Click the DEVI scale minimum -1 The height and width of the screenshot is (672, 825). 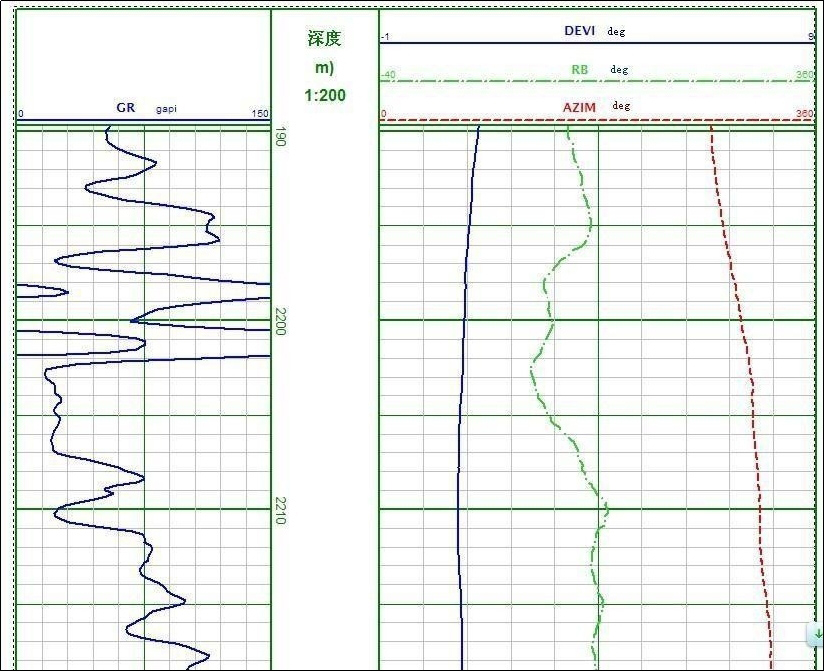(385, 37)
